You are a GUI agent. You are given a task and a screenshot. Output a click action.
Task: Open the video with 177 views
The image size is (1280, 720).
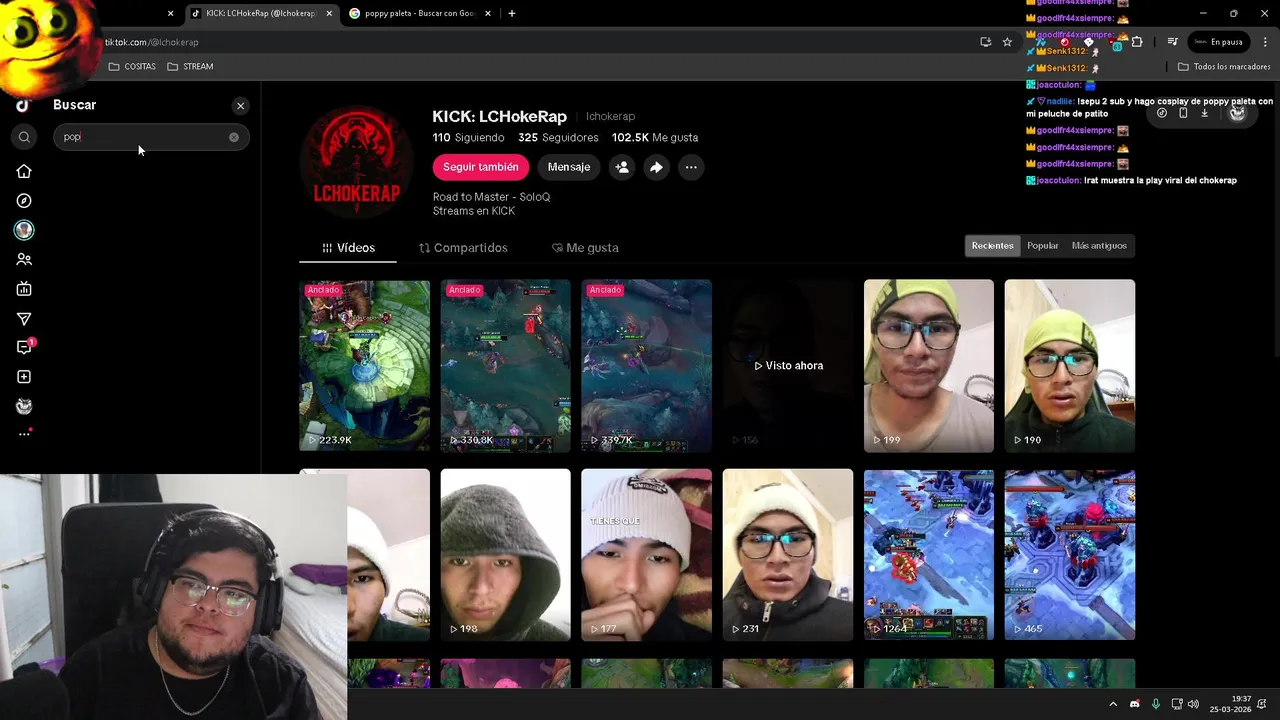(647, 555)
